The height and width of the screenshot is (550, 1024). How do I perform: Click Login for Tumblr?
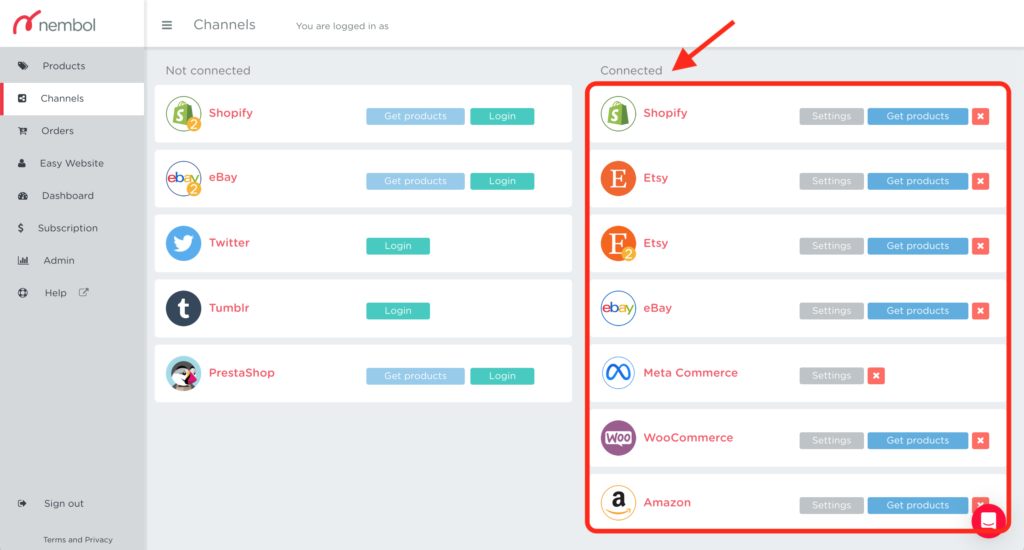(x=398, y=311)
